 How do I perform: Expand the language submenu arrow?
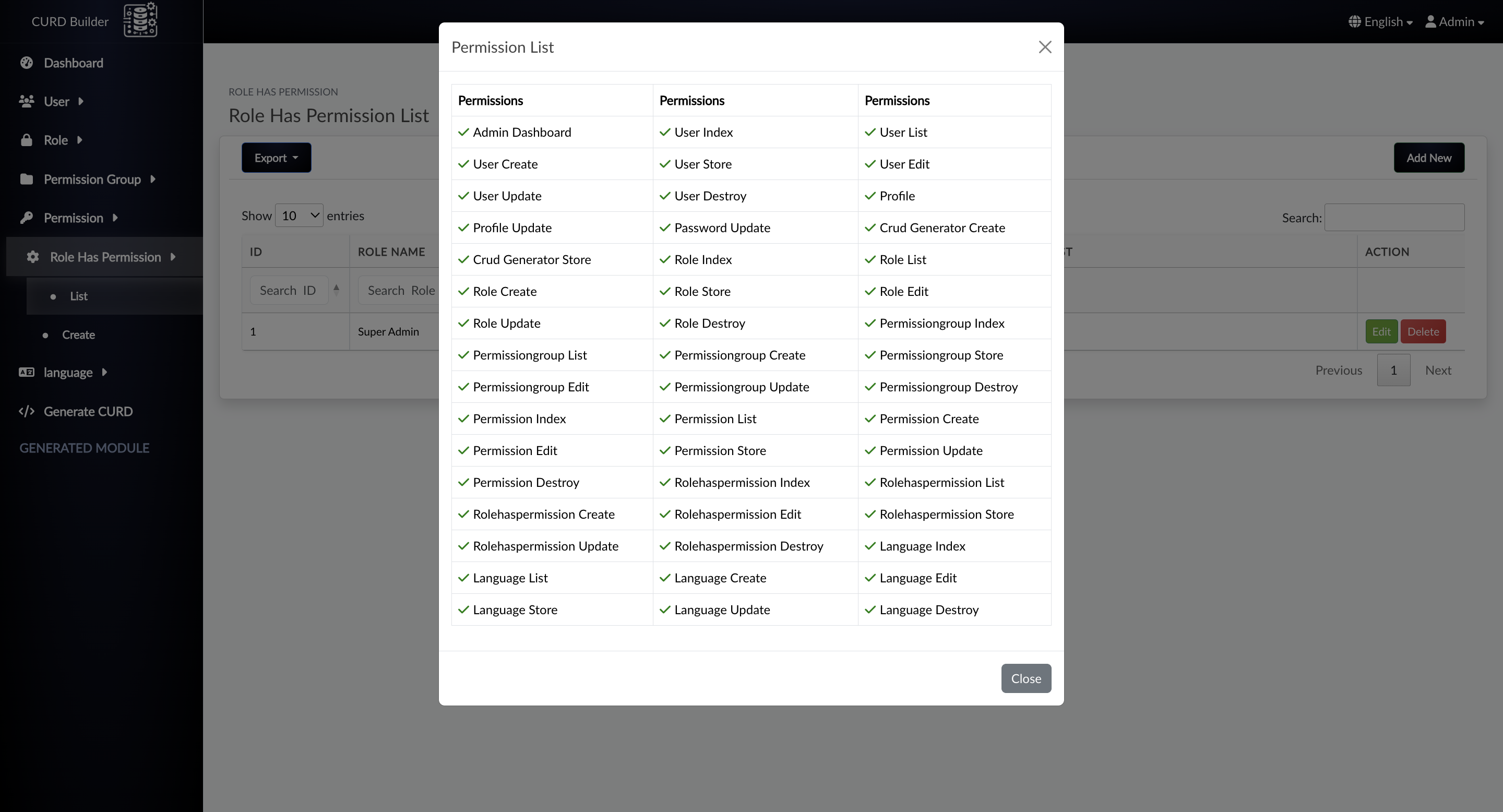coord(104,372)
